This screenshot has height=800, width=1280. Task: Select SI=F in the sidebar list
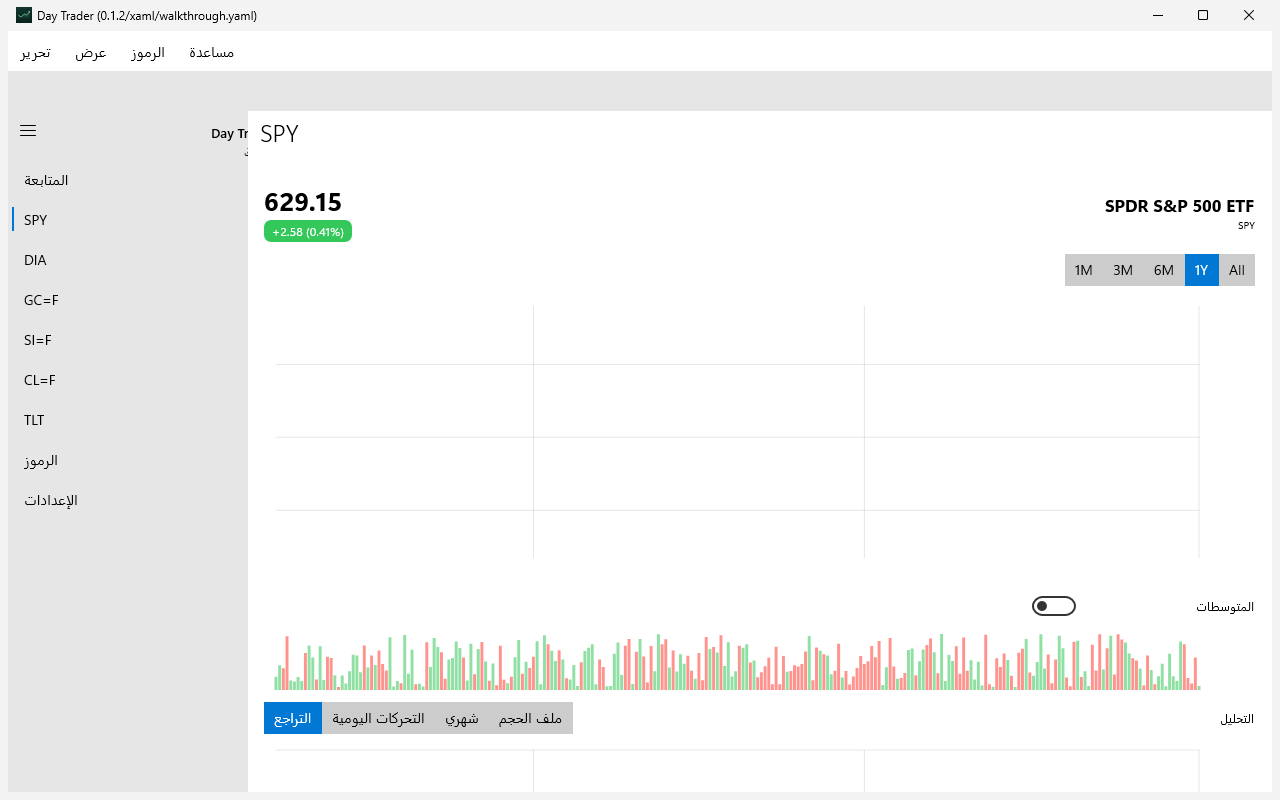[128, 340]
